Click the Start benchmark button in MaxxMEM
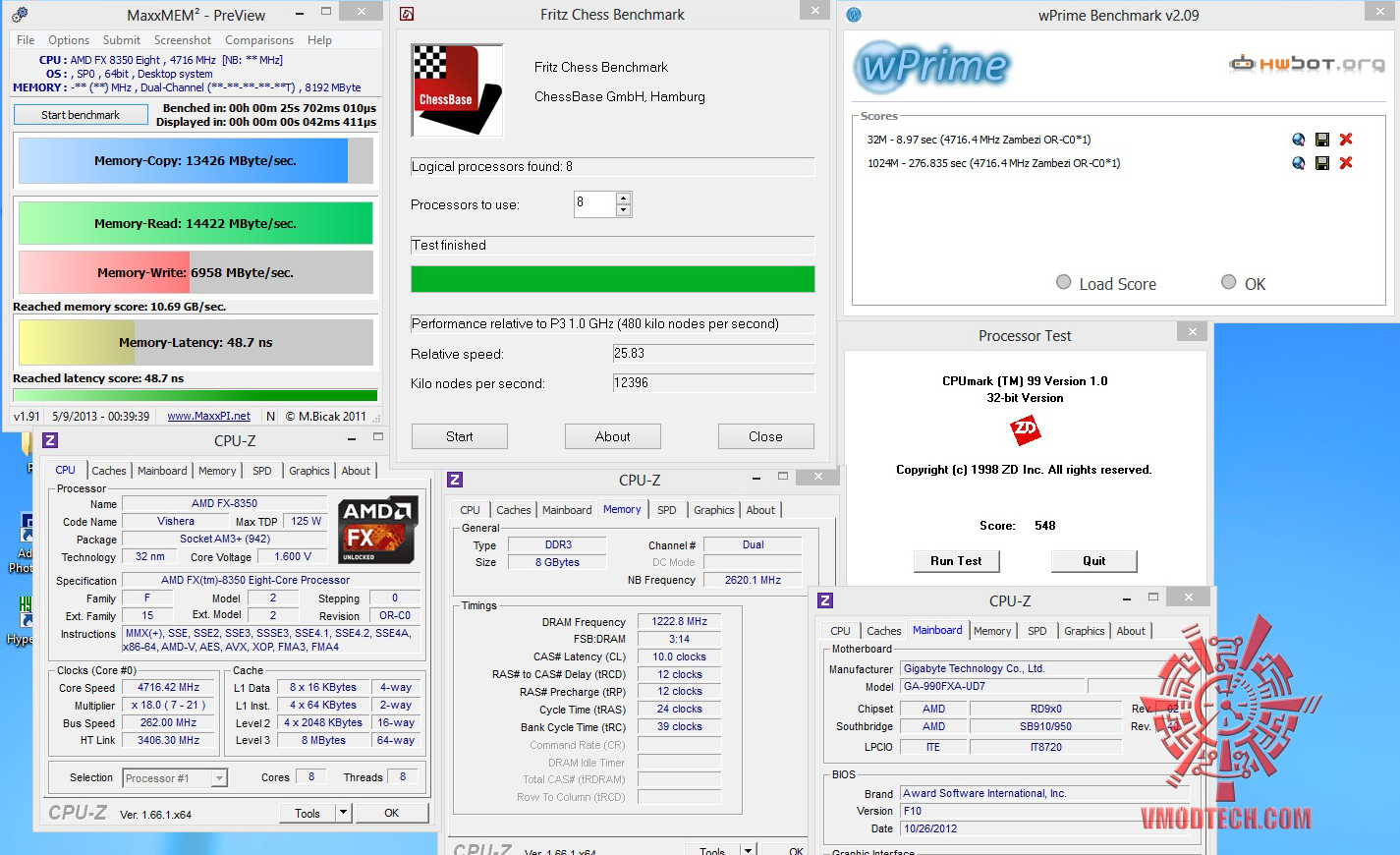 [81, 115]
